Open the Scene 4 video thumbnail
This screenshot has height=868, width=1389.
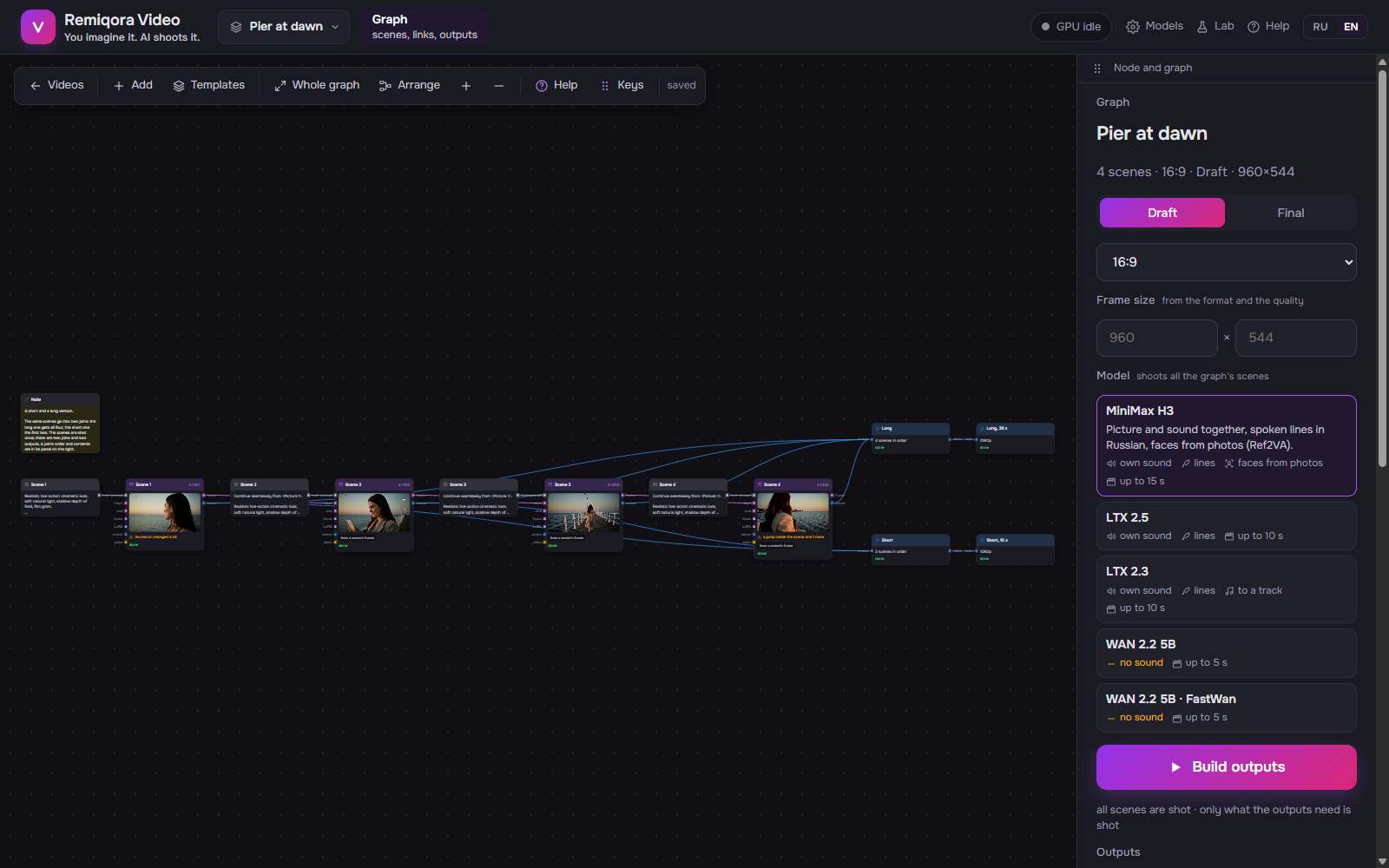click(x=793, y=512)
